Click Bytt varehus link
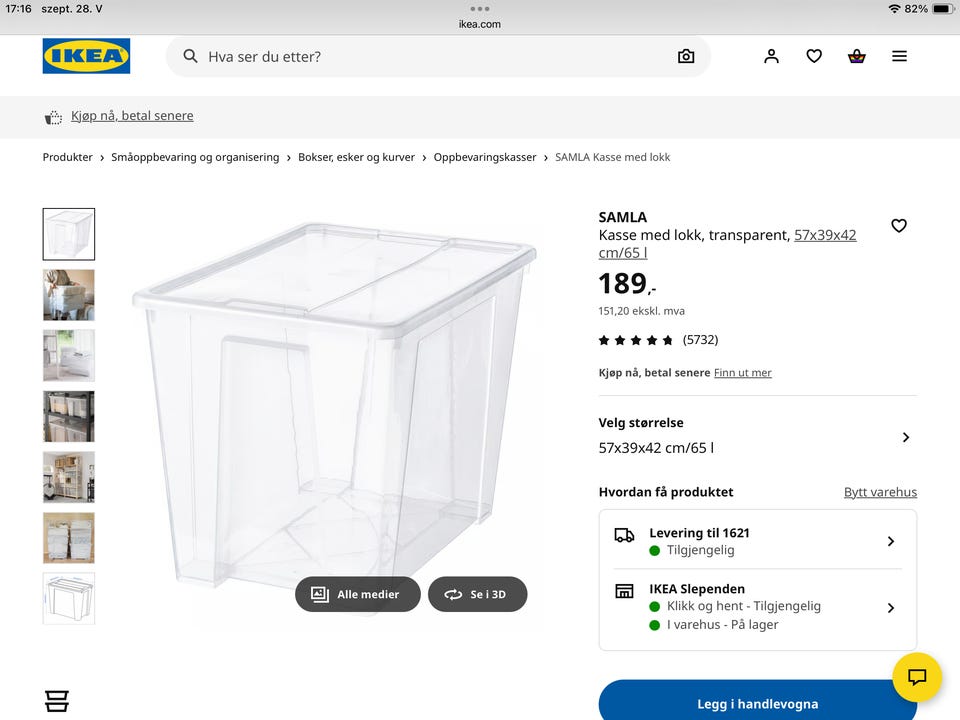Viewport: 960px width, 720px height. pyautogui.click(x=880, y=492)
